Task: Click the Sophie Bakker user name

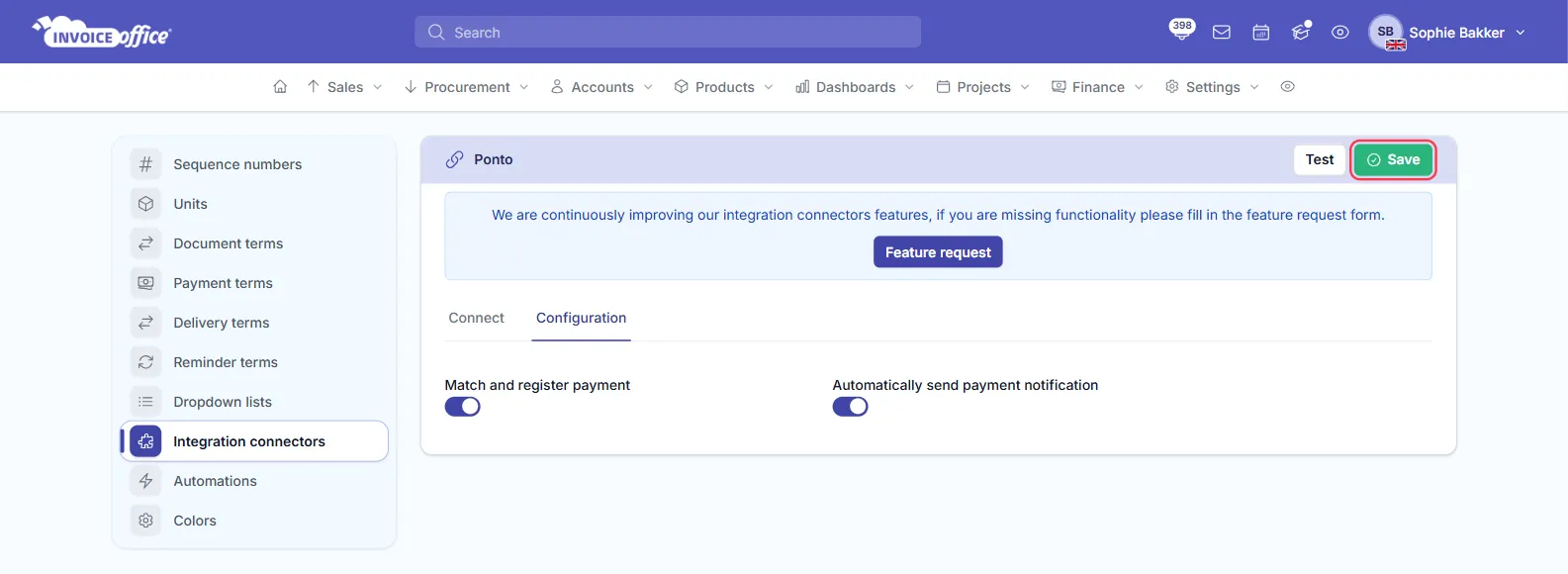Action: point(1456,33)
